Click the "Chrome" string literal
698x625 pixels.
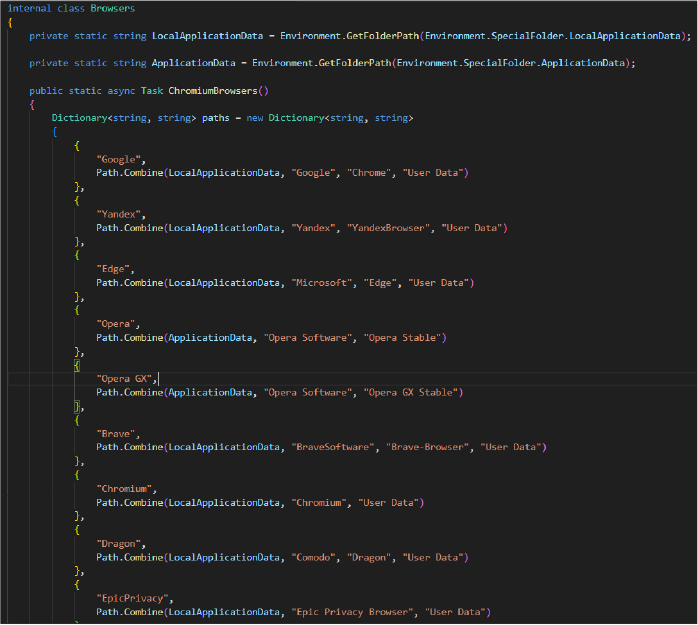pos(369,173)
